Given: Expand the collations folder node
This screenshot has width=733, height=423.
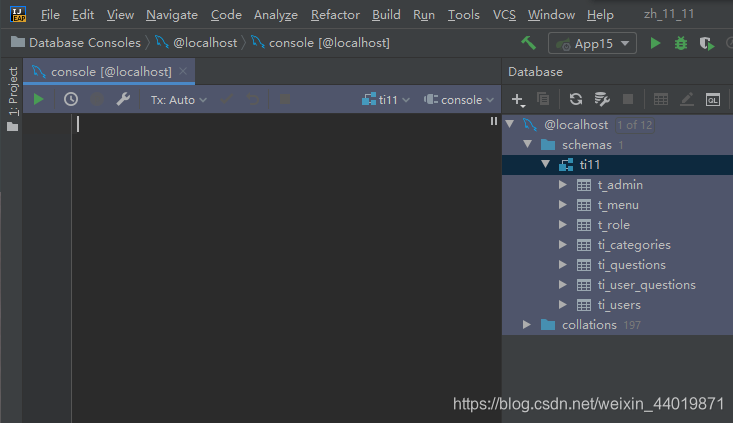Looking at the screenshot, I should [x=527, y=324].
